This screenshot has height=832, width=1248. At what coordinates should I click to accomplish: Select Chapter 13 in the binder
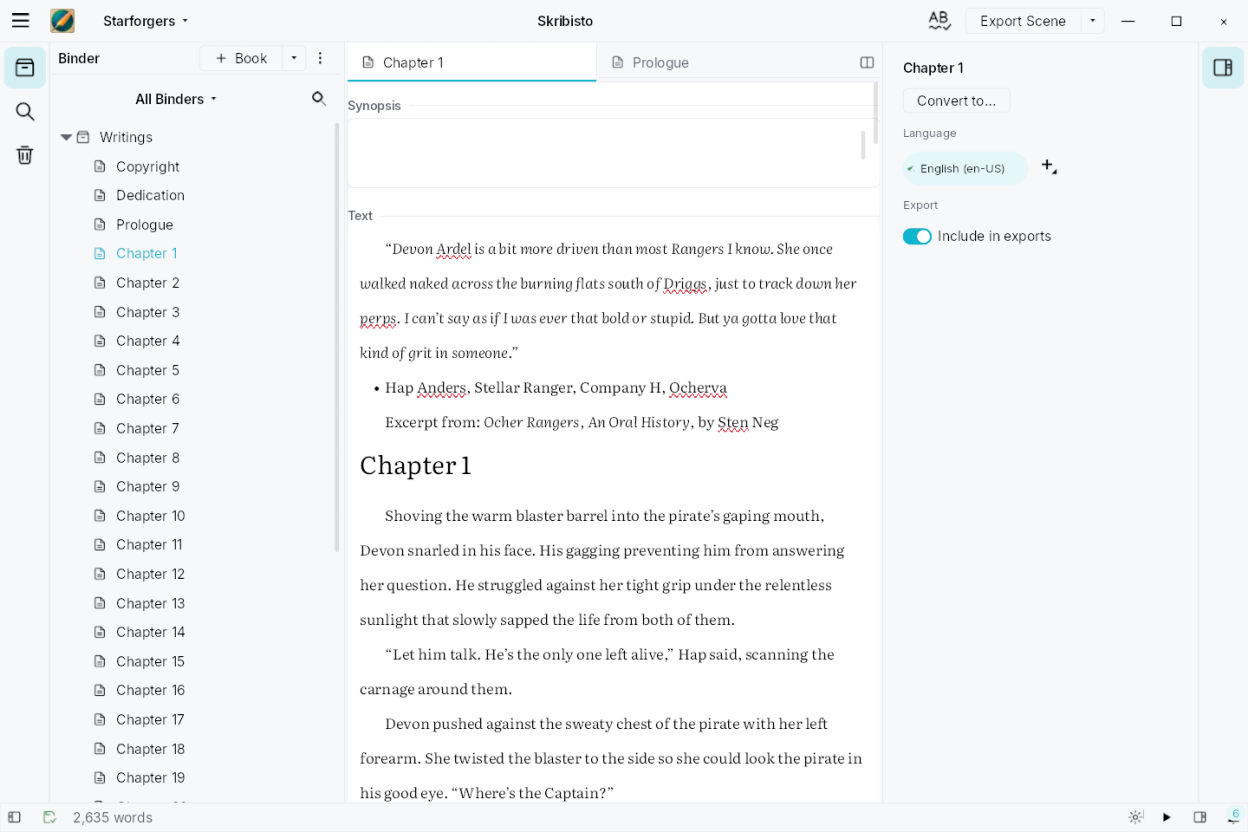click(x=151, y=603)
